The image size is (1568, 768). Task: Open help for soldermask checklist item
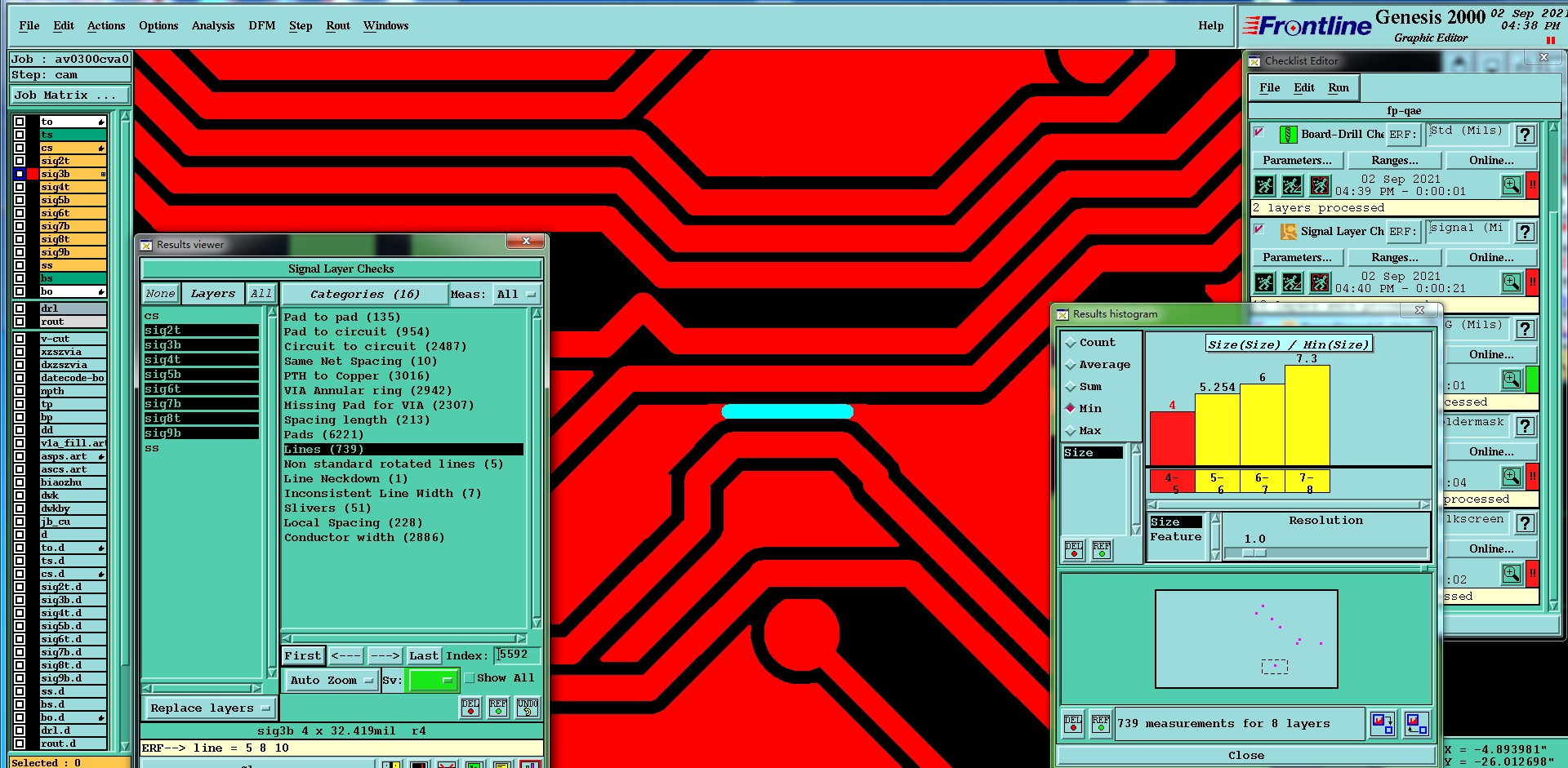click(1525, 426)
